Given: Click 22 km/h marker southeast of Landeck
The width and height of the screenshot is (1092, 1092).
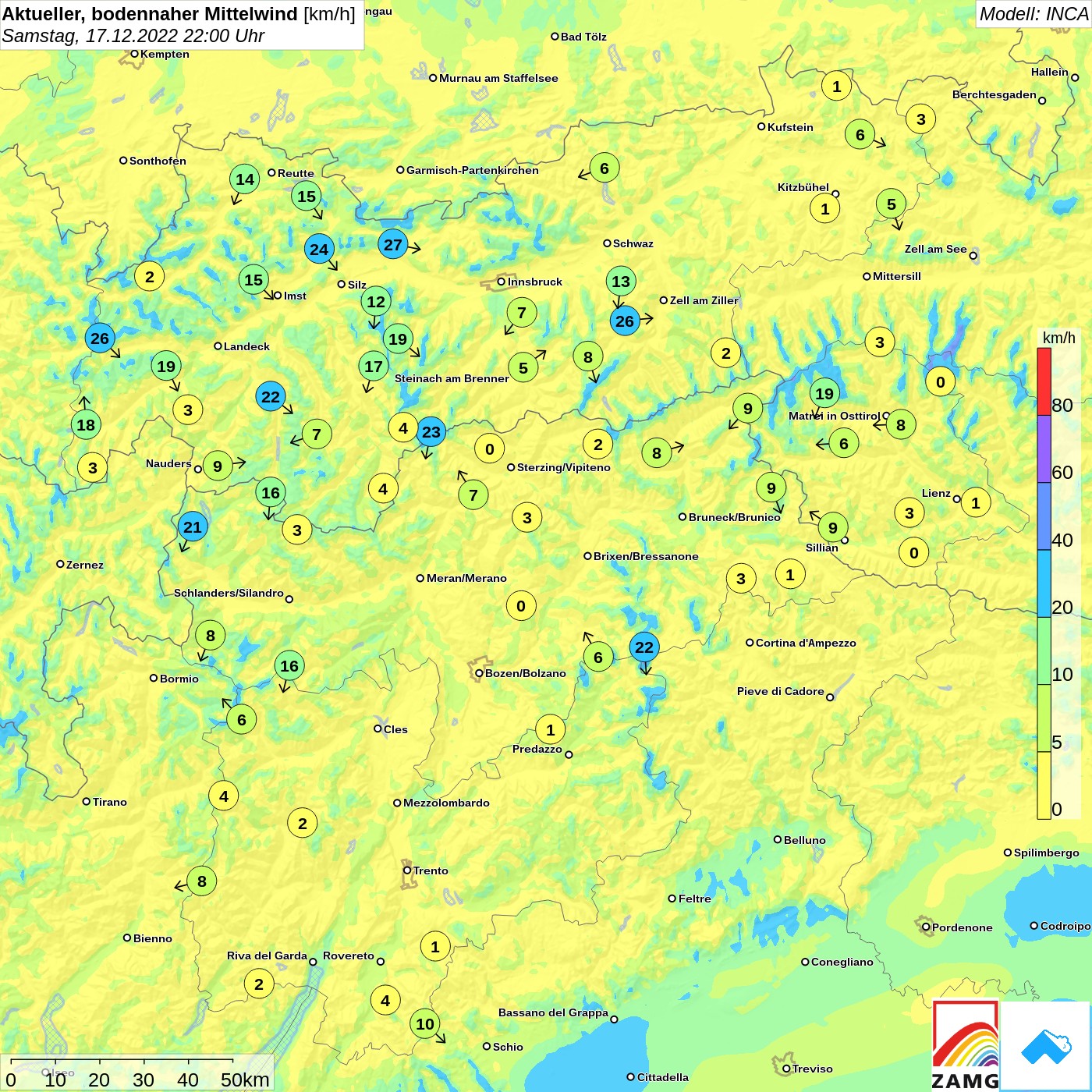Looking at the screenshot, I should [271, 397].
